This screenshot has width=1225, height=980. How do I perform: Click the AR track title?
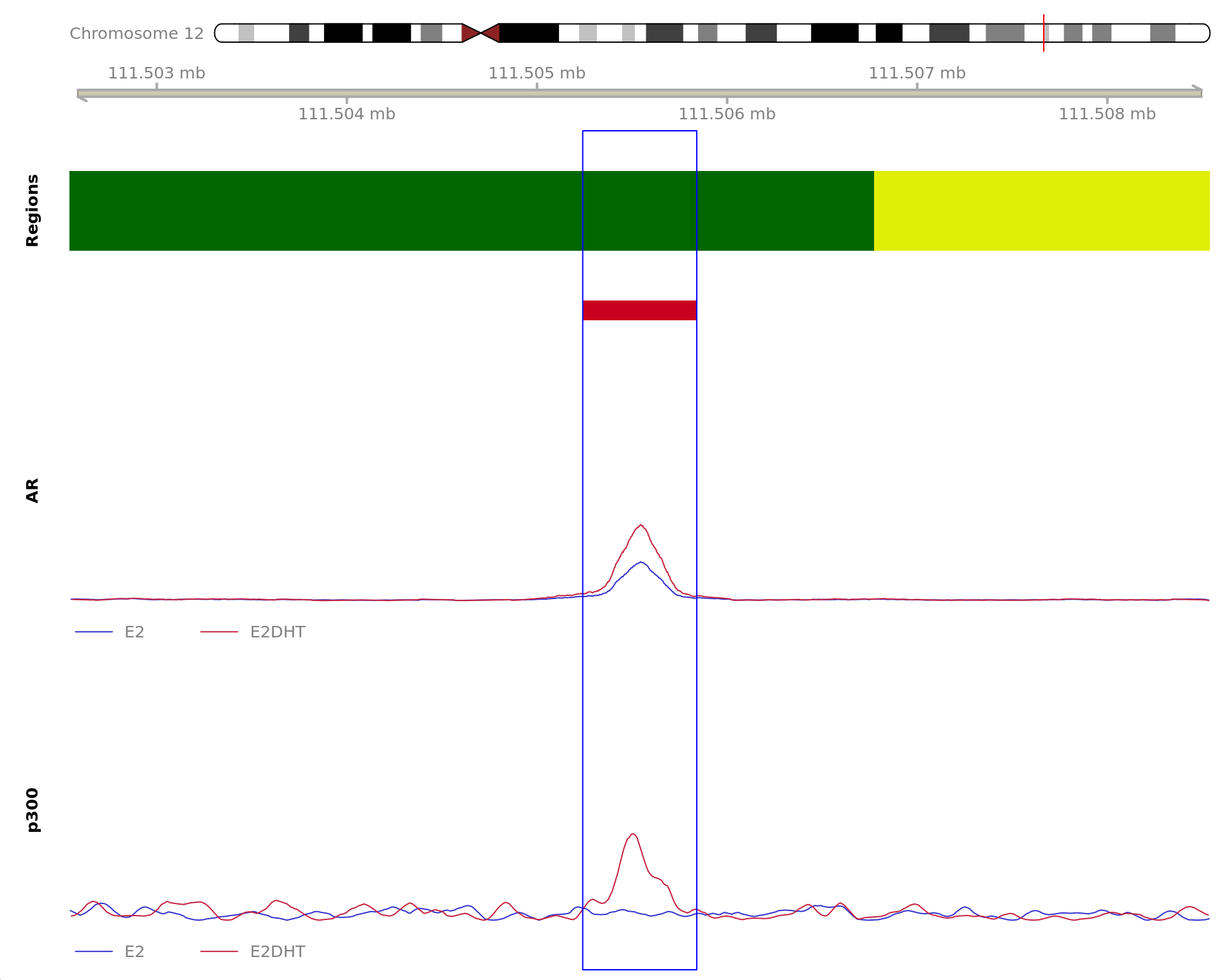pyautogui.click(x=32, y=491)
